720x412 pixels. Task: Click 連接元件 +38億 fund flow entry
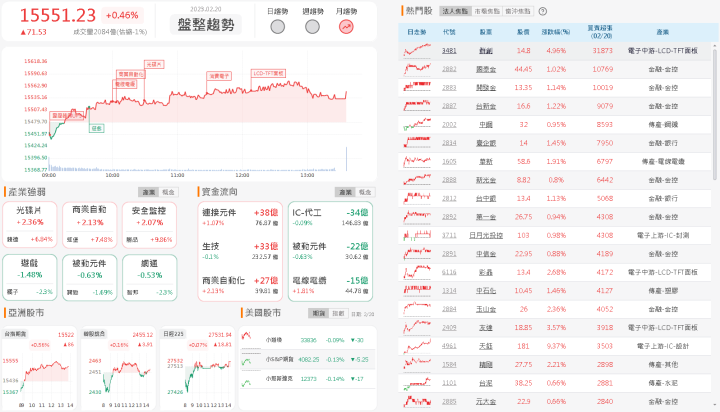[240, 217]
